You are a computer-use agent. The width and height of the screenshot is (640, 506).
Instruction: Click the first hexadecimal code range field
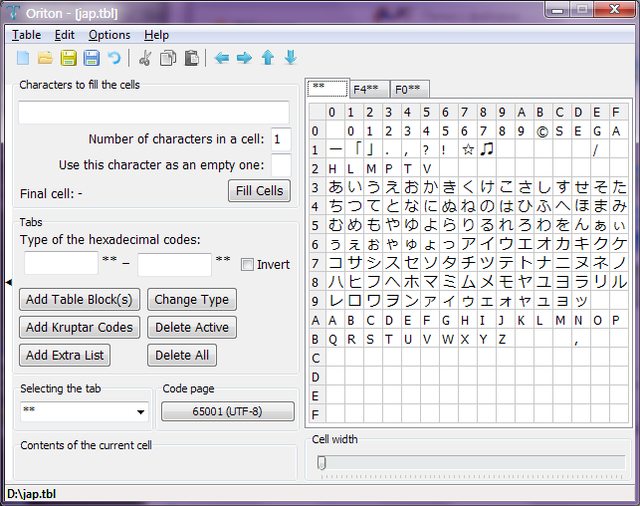[61, 264]
